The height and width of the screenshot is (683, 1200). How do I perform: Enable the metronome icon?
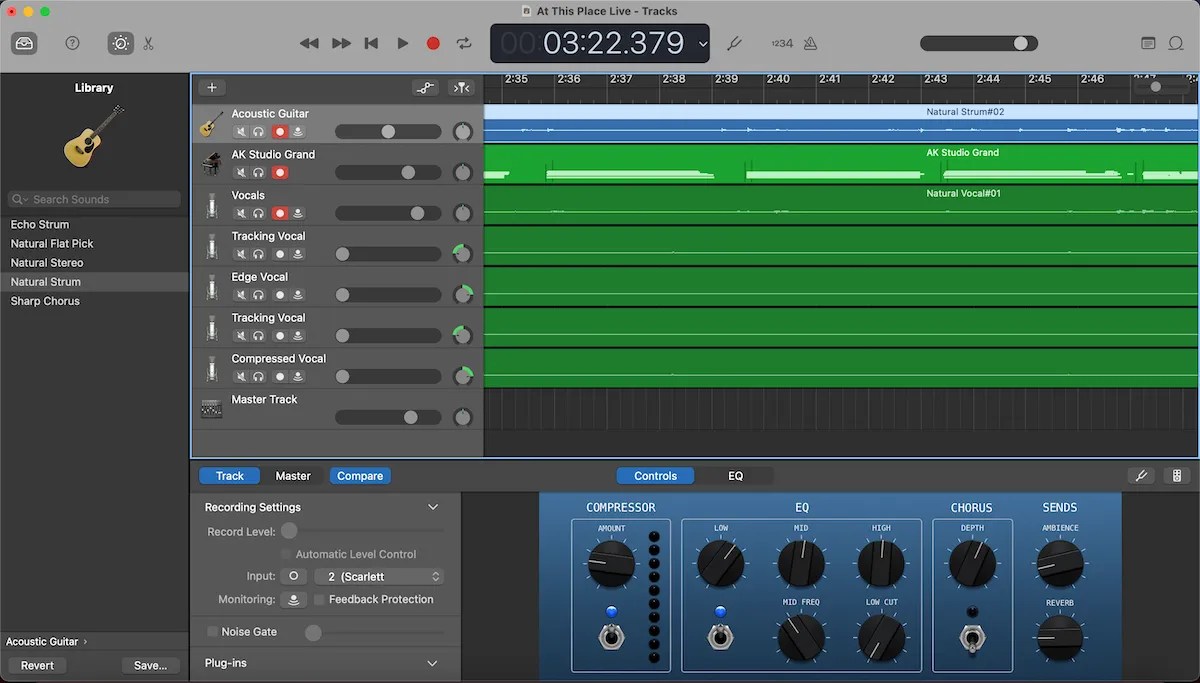[x=810, y=43]
